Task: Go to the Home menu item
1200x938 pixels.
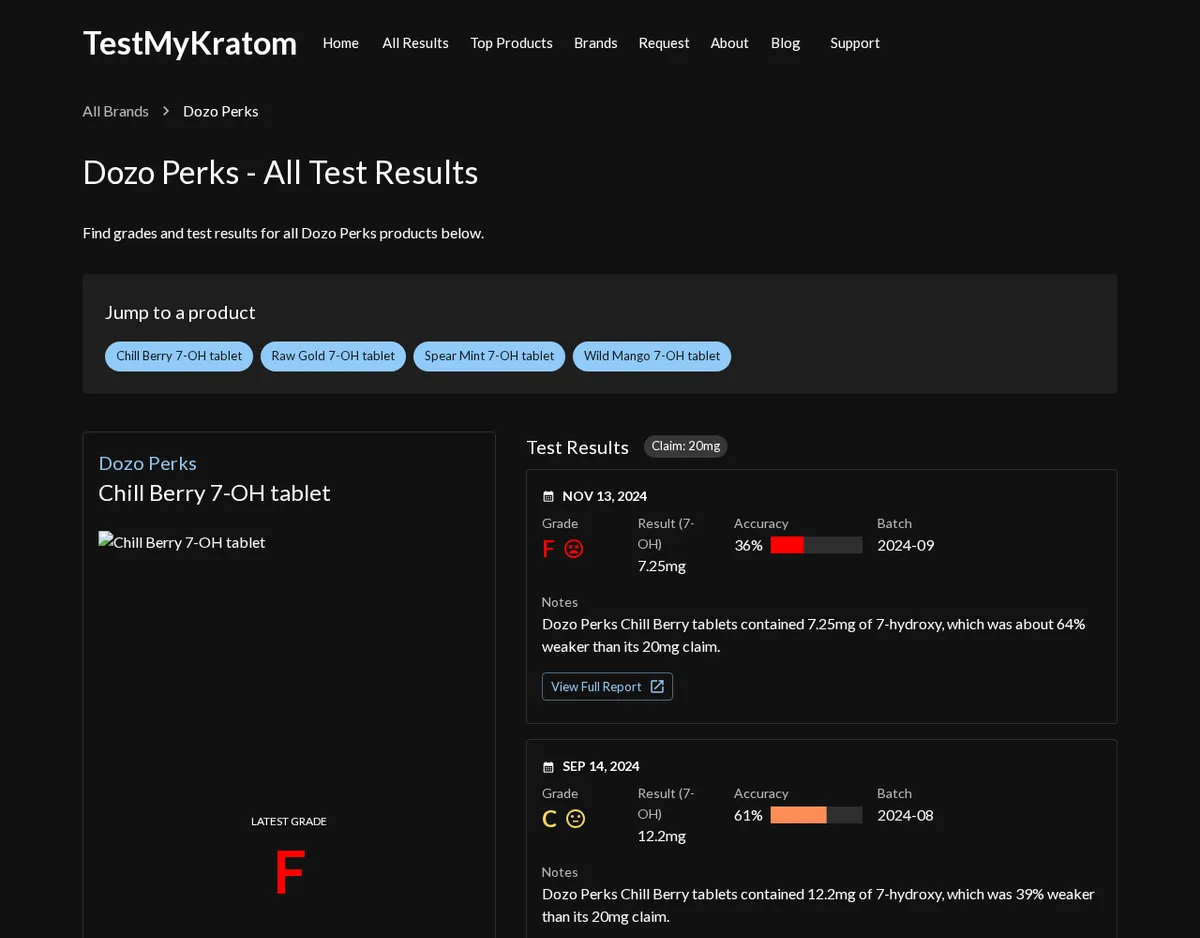Action: point(340,43)
